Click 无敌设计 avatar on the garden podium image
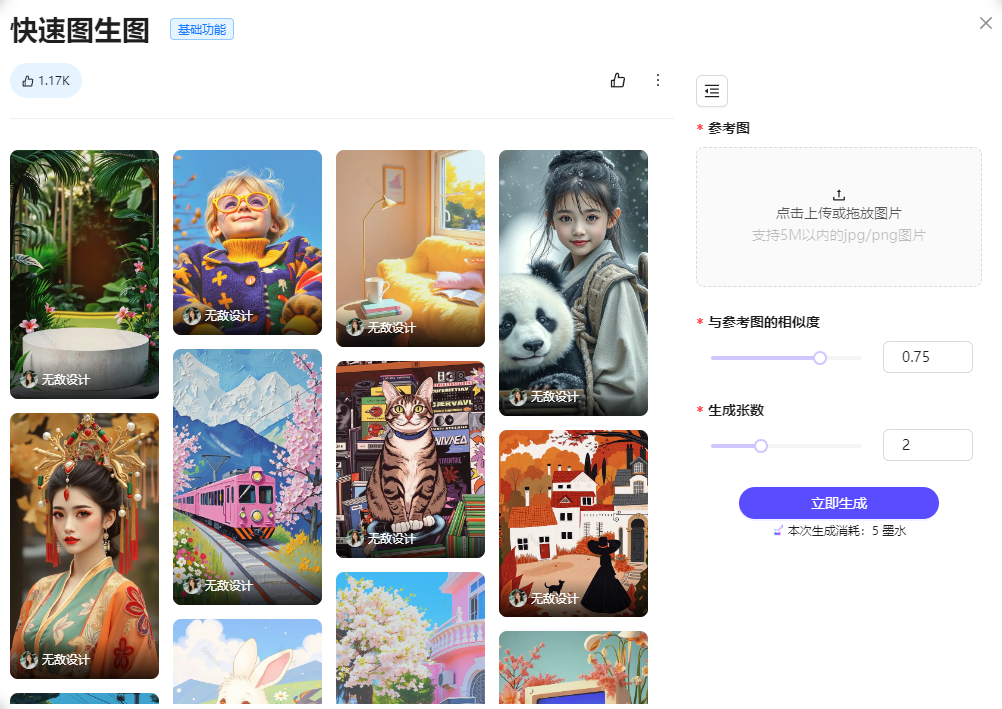 pyautogui.click(x=29, y=380)
